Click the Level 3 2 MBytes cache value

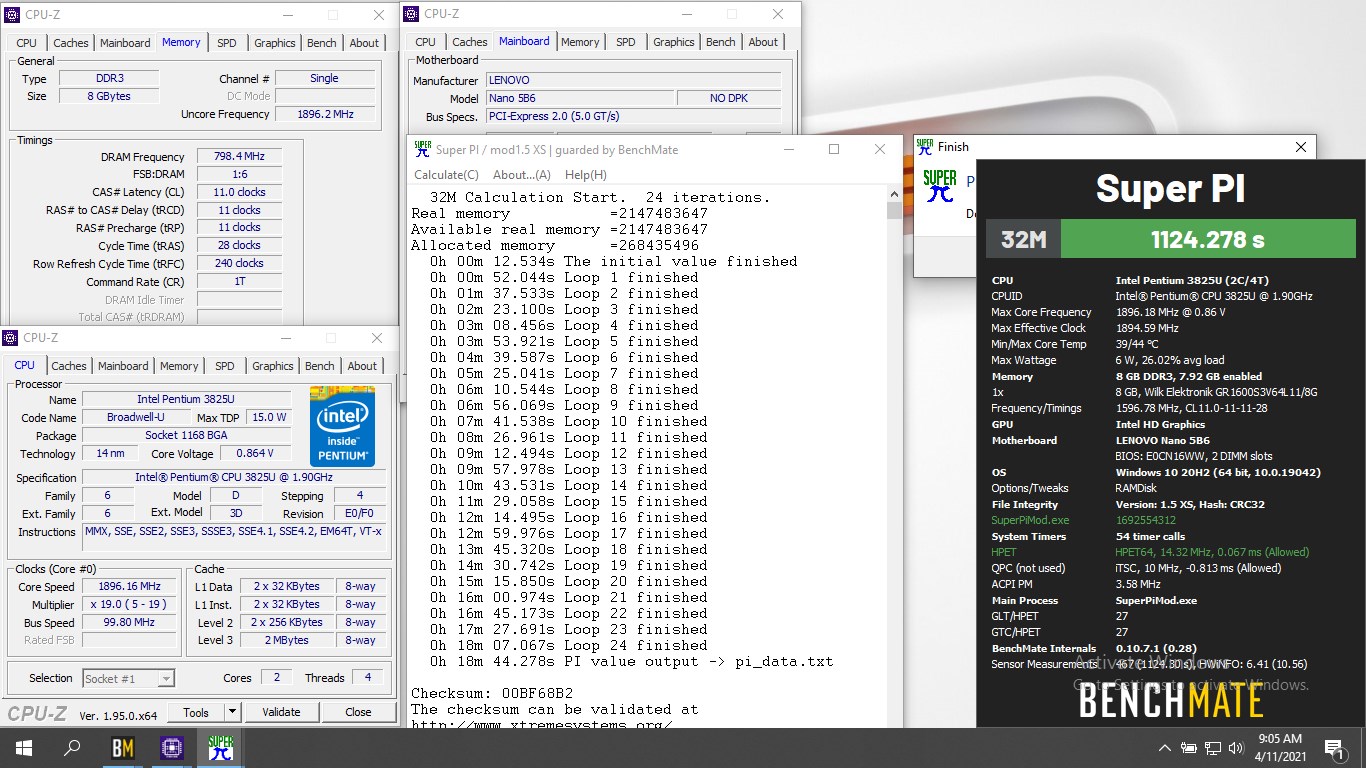tap(287, 640)
